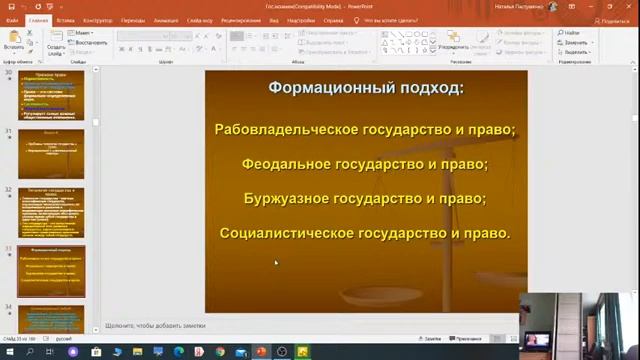Select the Главная ribbon tab
The width and height of the screenshot is (640, 360).
[x=38, y=20]
